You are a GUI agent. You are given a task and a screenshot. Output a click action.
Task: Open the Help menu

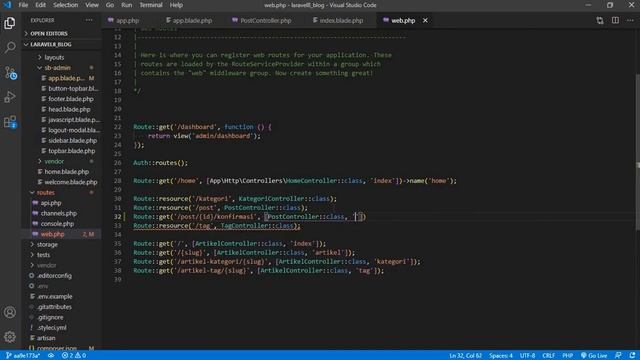click(176, 5)
